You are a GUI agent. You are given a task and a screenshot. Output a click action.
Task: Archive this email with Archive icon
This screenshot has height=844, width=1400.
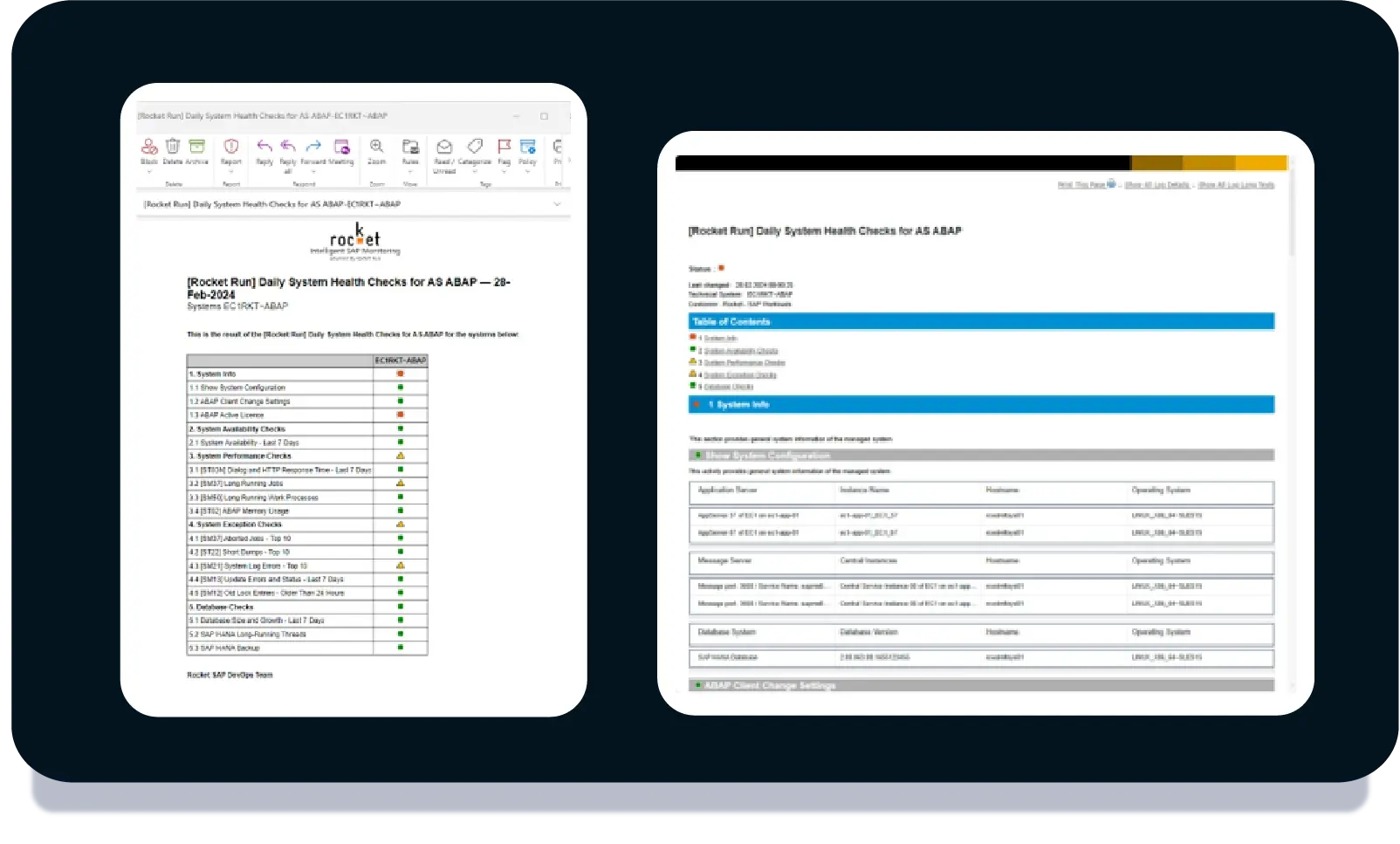(x=197, y=146)
